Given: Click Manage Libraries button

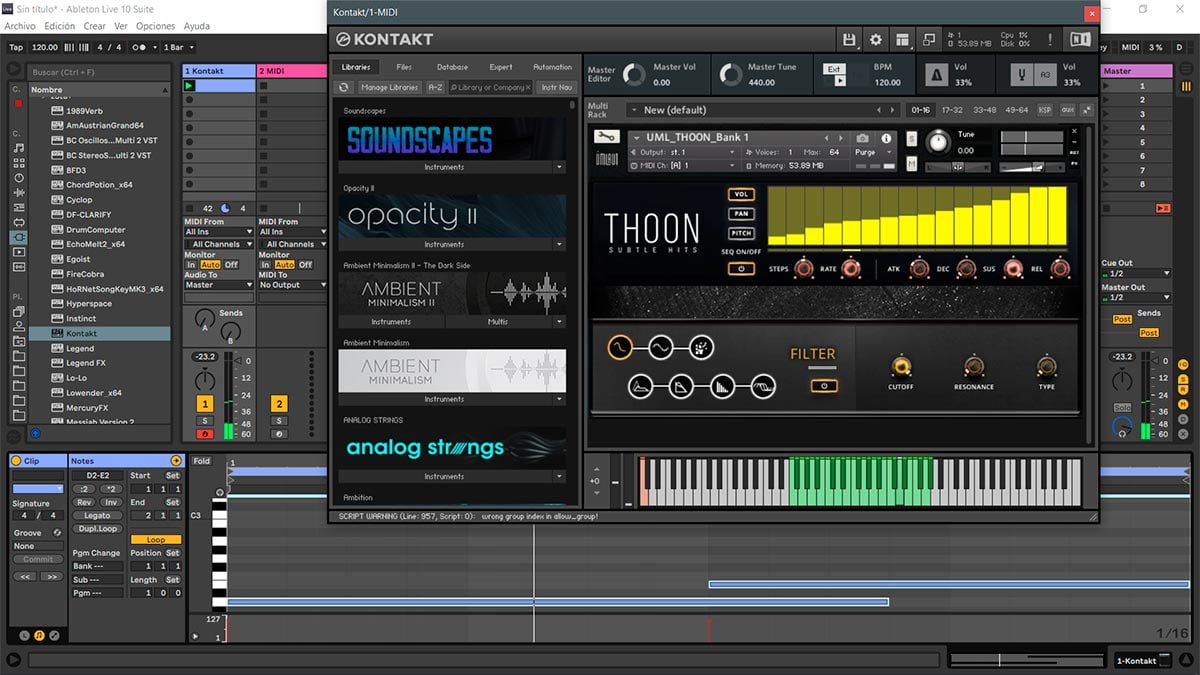Looking at the screenshot, I should pyautogui.click(x=389, y=87).
